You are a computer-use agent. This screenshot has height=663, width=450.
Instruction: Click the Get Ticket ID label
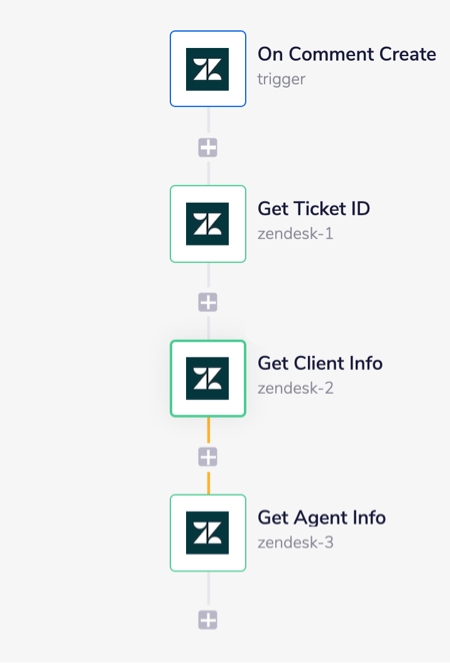click(314, 208)
